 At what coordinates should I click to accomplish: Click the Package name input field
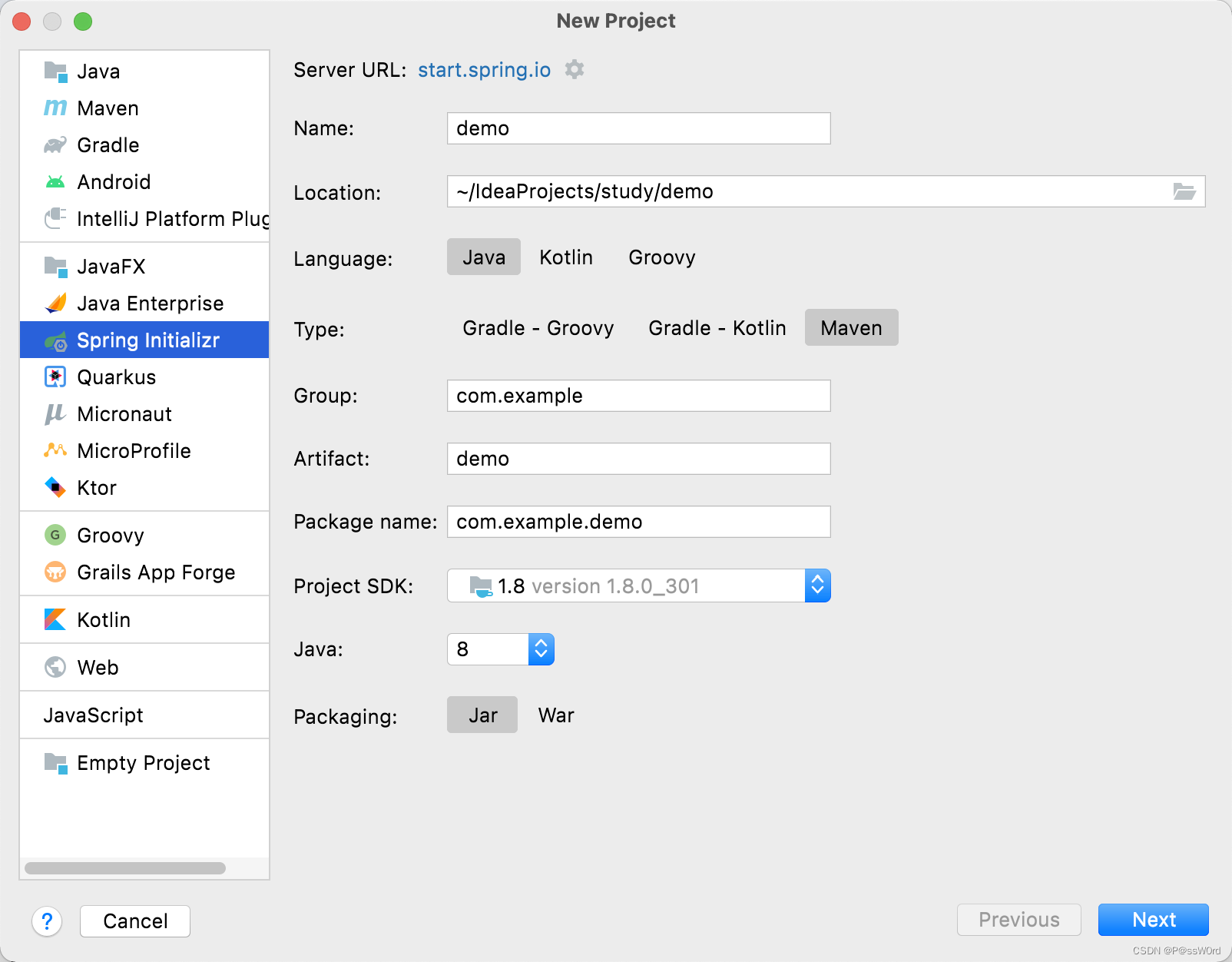click(x=639, y=522)
